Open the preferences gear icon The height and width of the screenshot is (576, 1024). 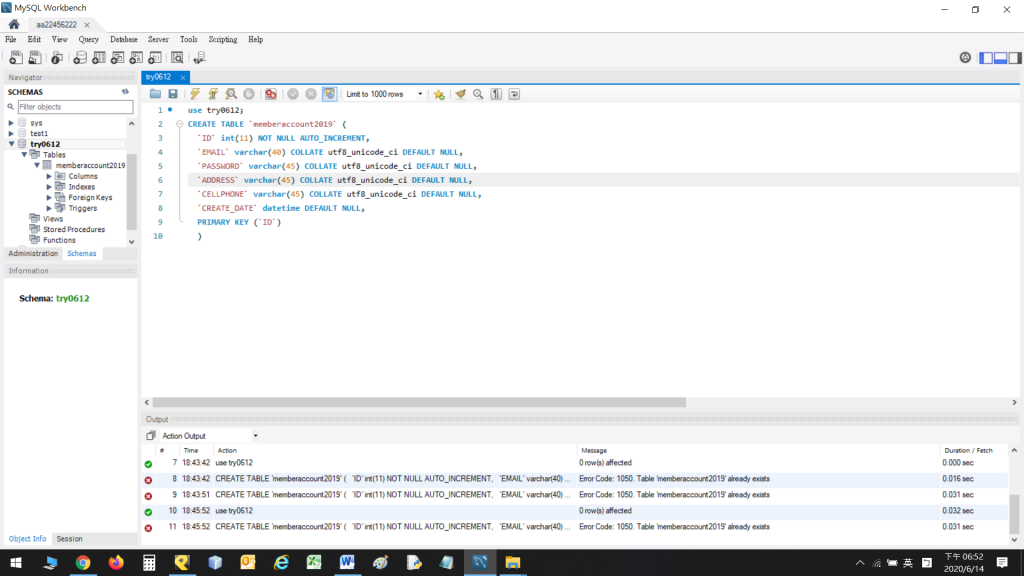[965, 58]
